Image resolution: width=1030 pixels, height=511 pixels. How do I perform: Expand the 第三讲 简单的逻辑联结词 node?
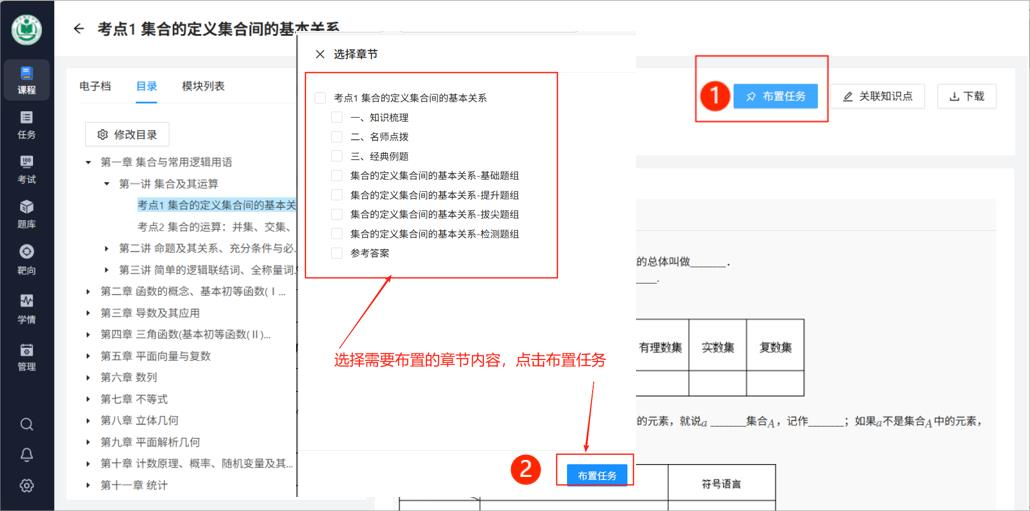click(107, 270)
